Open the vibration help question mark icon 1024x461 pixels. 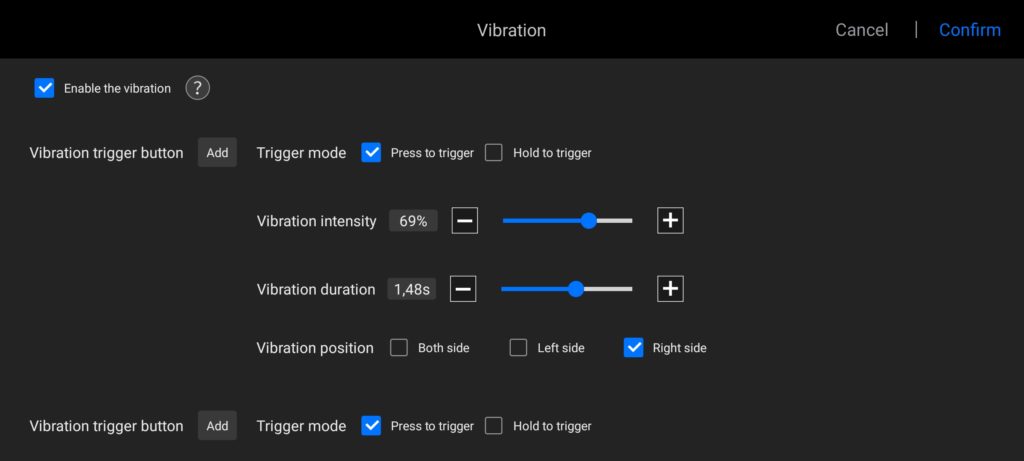coord(198,88)
